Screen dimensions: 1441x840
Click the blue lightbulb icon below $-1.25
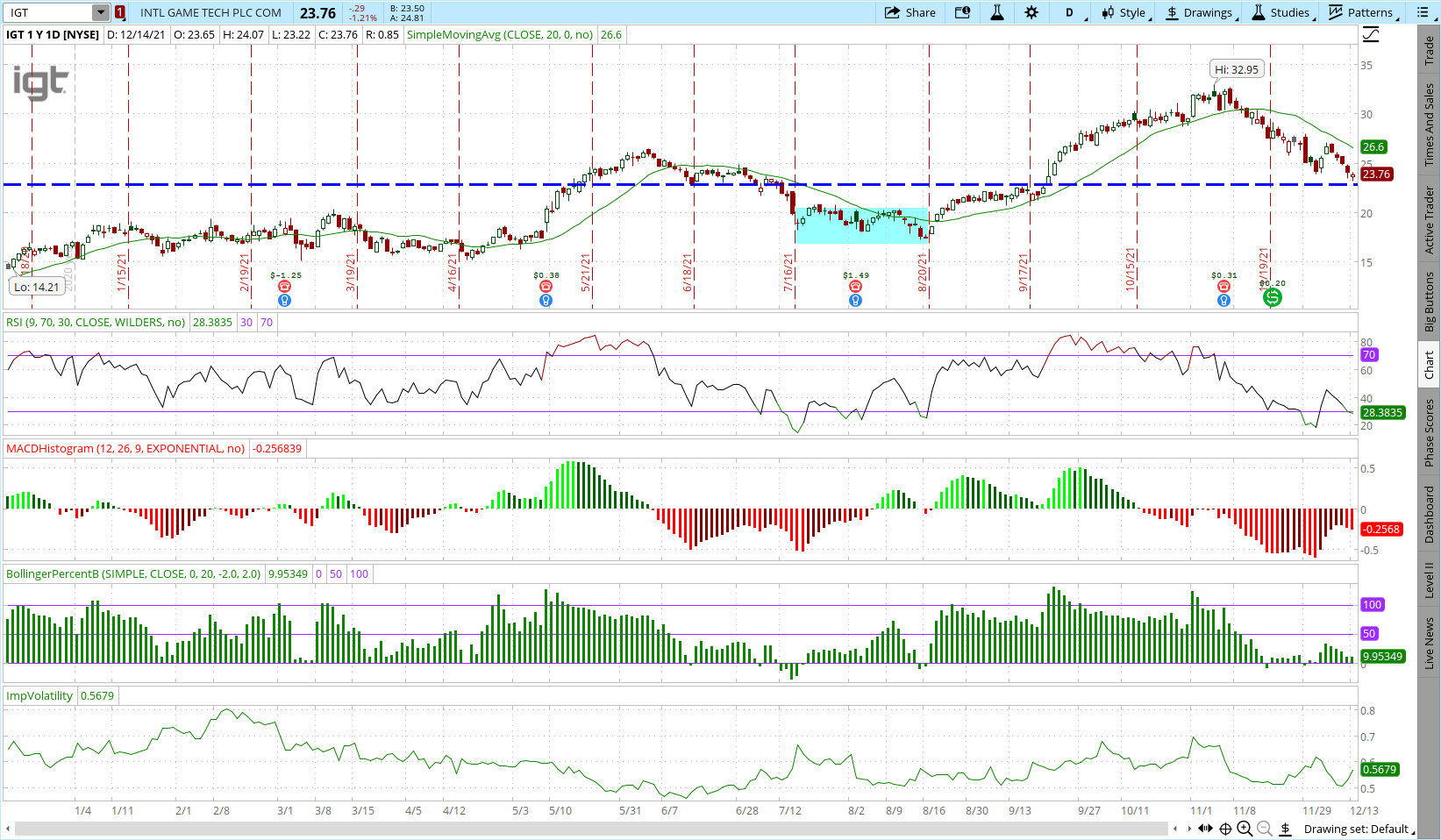(284, 300)
